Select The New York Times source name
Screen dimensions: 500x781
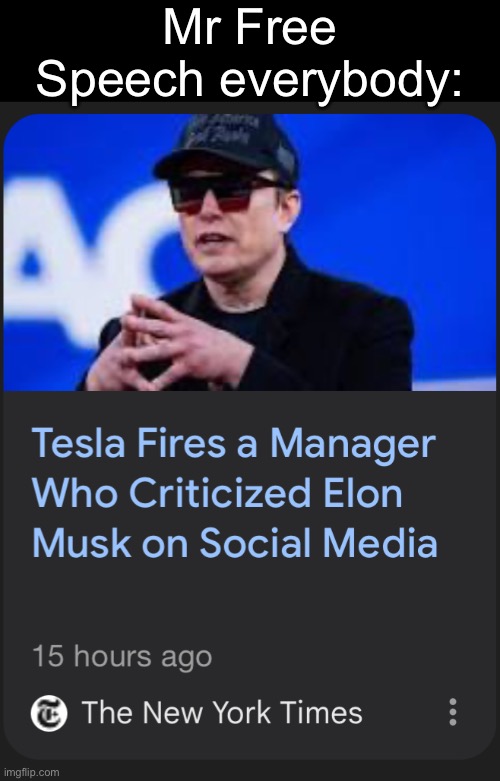point(222,712)
